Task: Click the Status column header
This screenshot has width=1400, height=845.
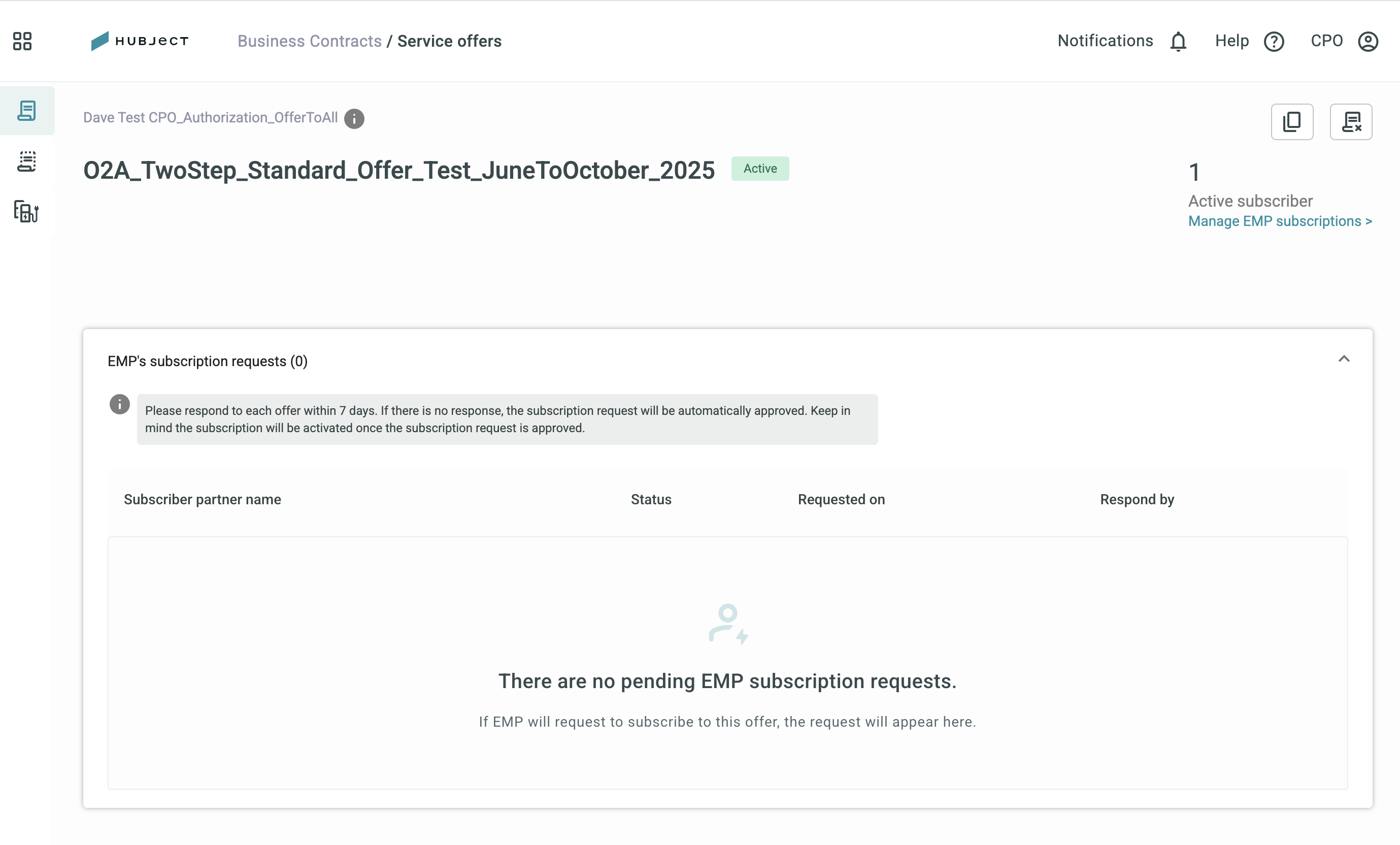Action: (x=651, y=500)
